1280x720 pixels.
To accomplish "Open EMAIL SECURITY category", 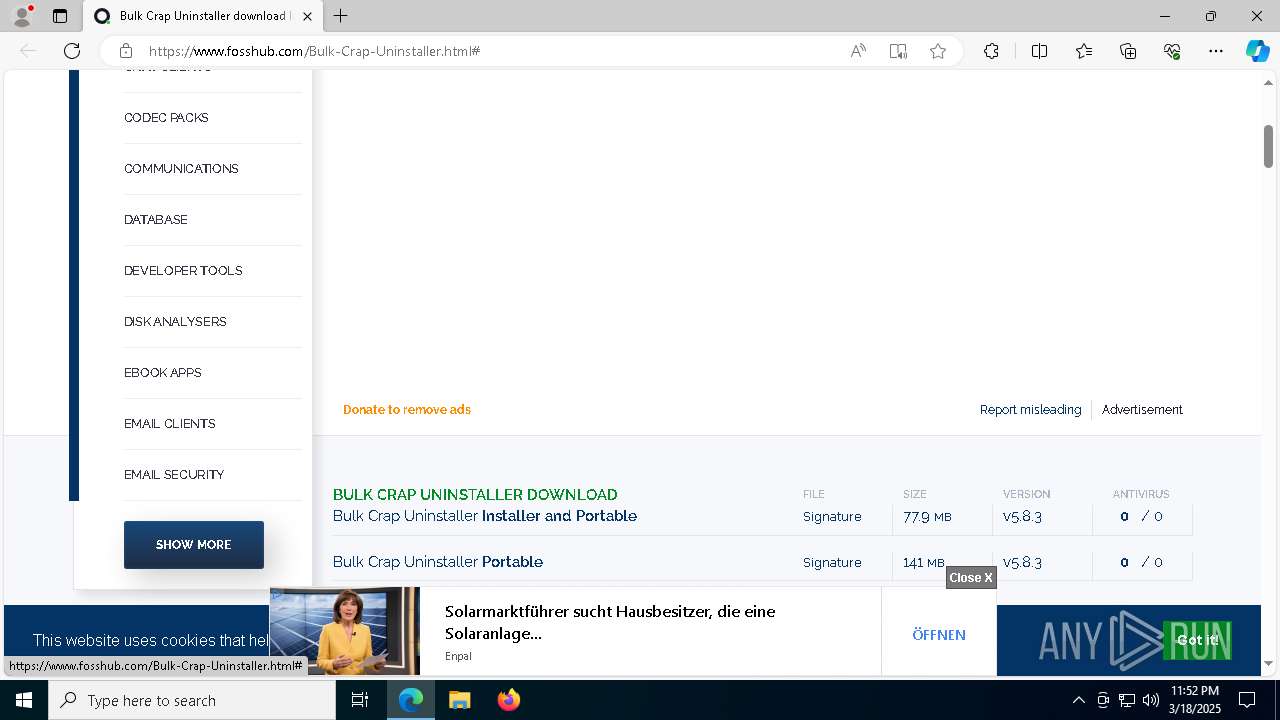I will pyautogui.click(x=174, y=475).
